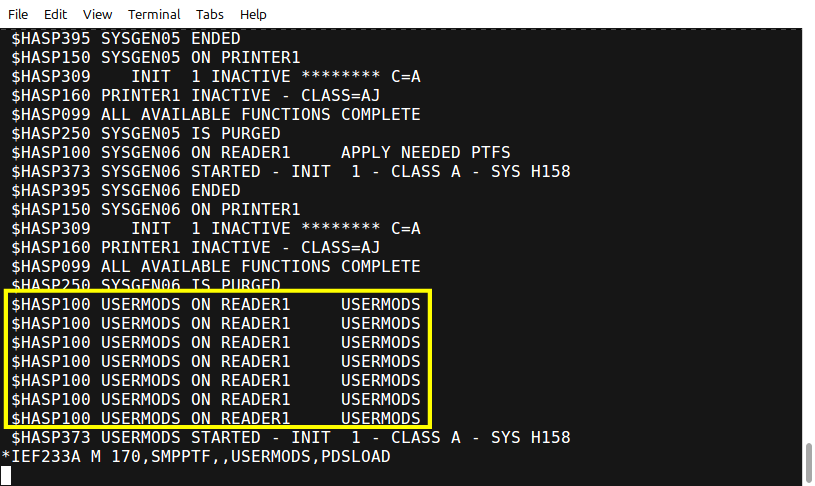Click the terminal scrollbar thumb
The image size is (815, 486).
tap(808, 463)
